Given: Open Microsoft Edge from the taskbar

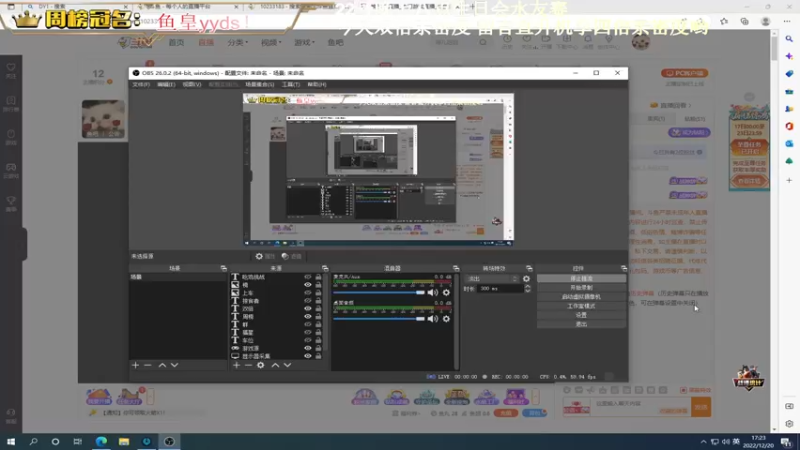Looking at the screenshot, I should [101, 441].
